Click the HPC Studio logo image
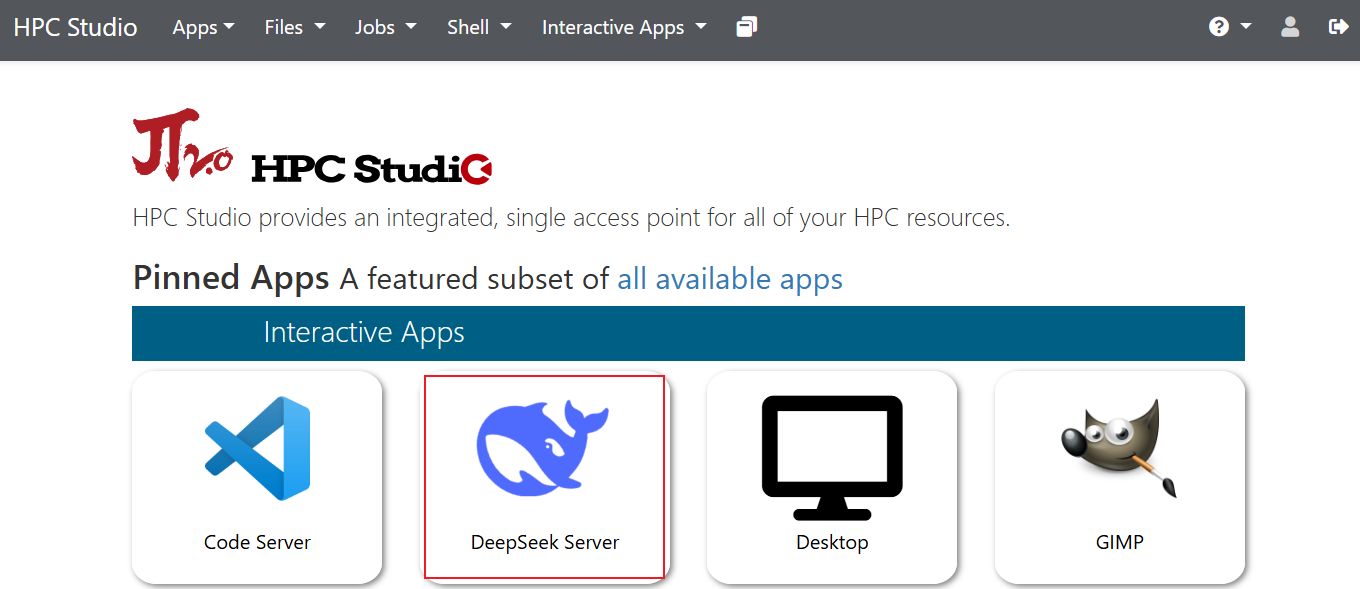1360x589 pixels. 312,147
